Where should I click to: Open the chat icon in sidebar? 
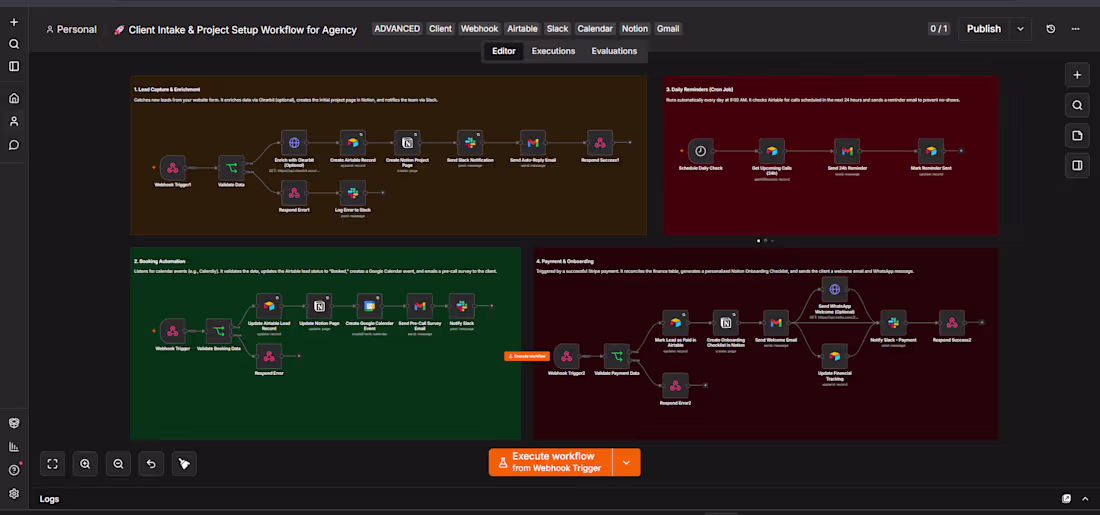[x=14, y=145]
